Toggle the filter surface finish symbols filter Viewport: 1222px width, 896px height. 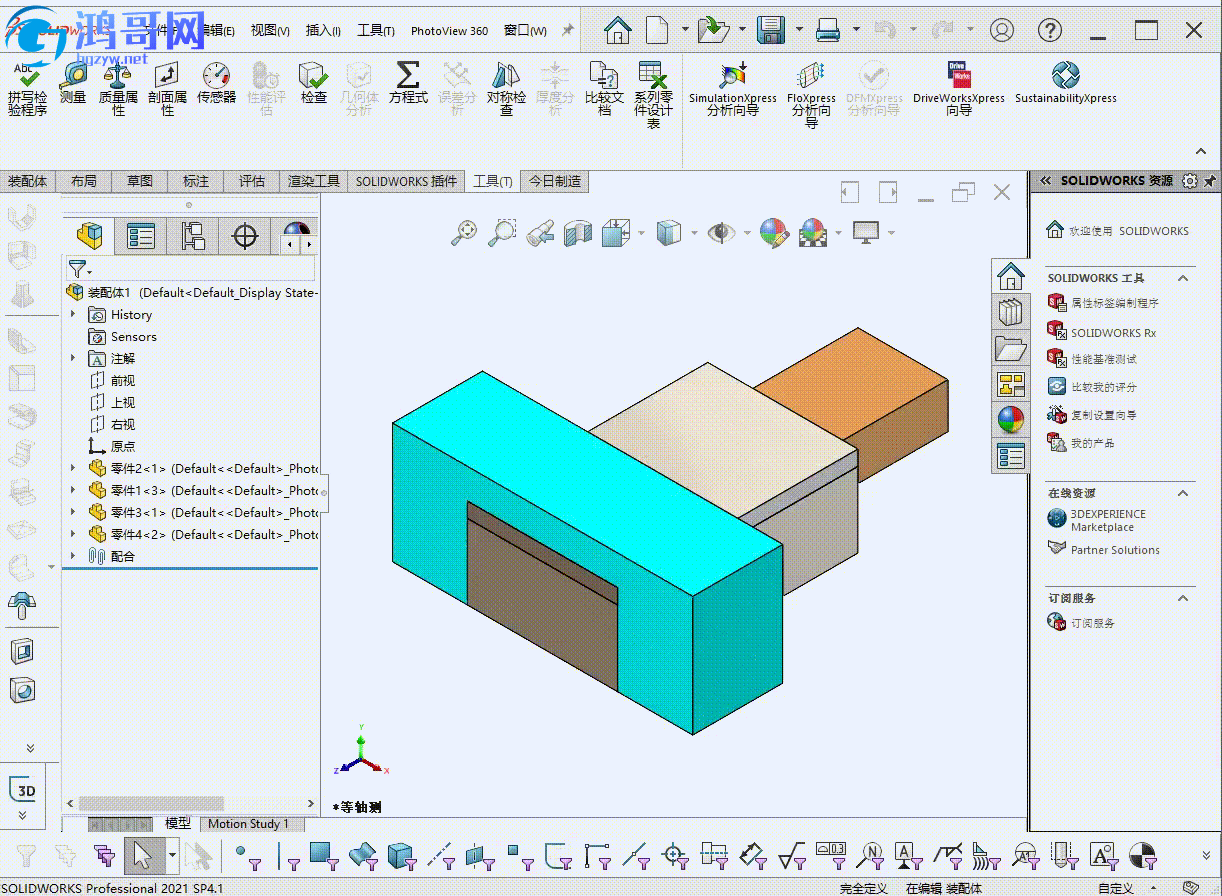point(793,857)
